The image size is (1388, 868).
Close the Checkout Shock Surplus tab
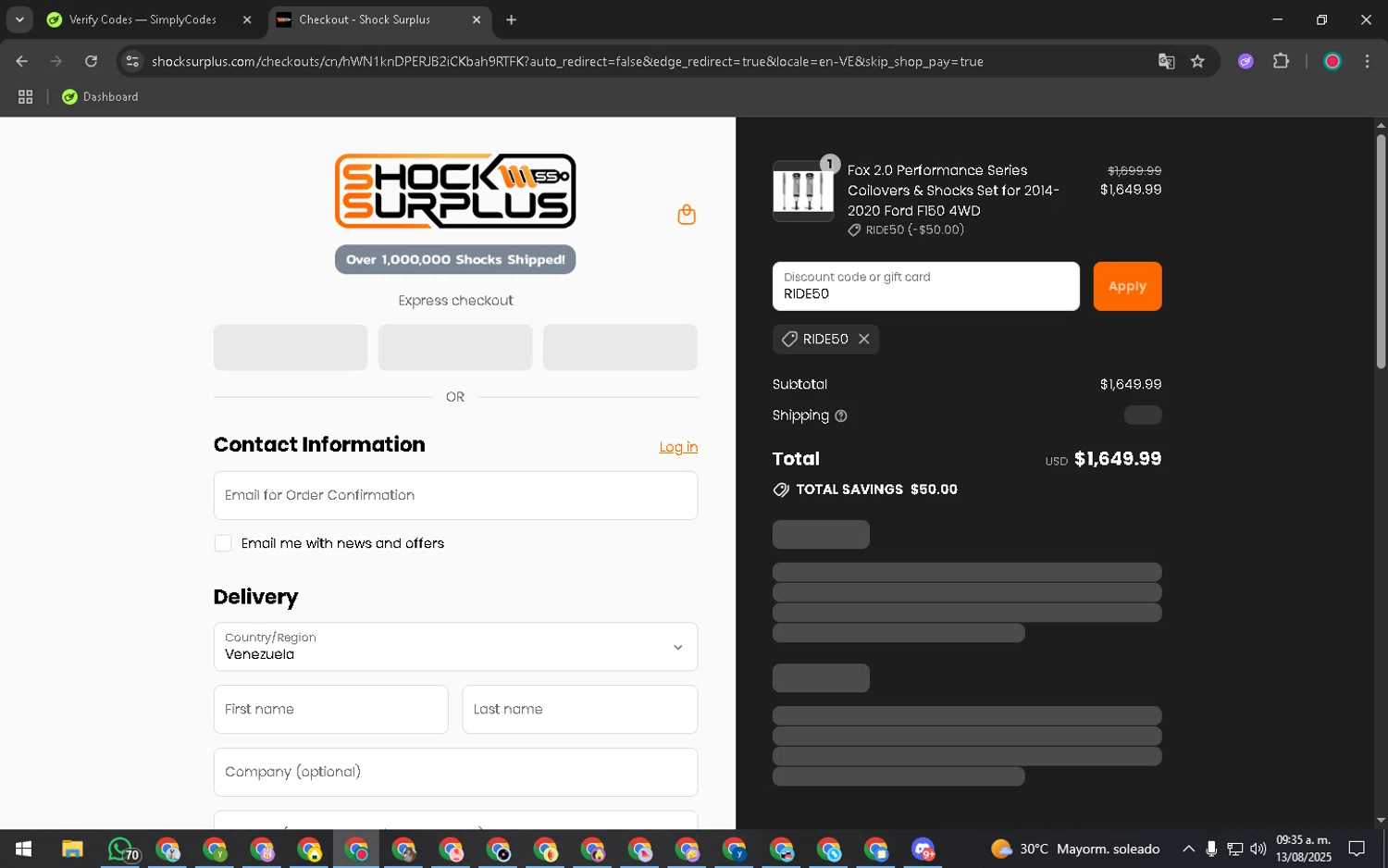[477, 19]
